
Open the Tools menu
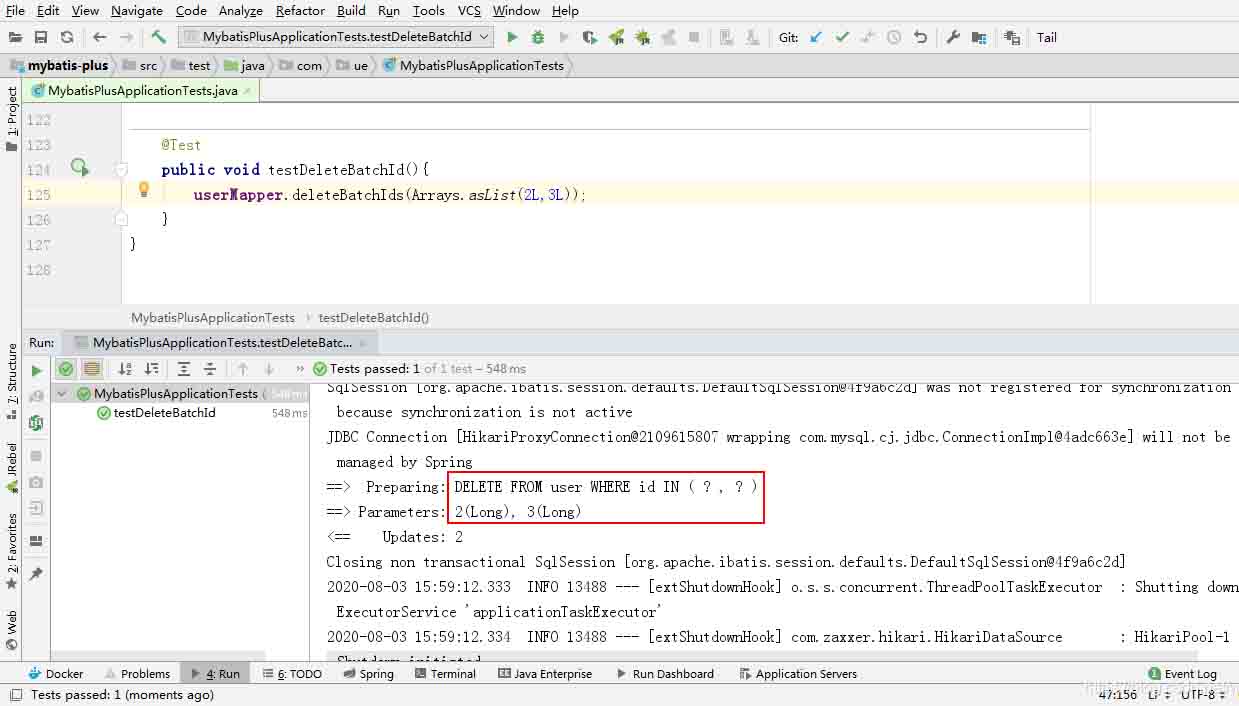(x=428, y=10)
